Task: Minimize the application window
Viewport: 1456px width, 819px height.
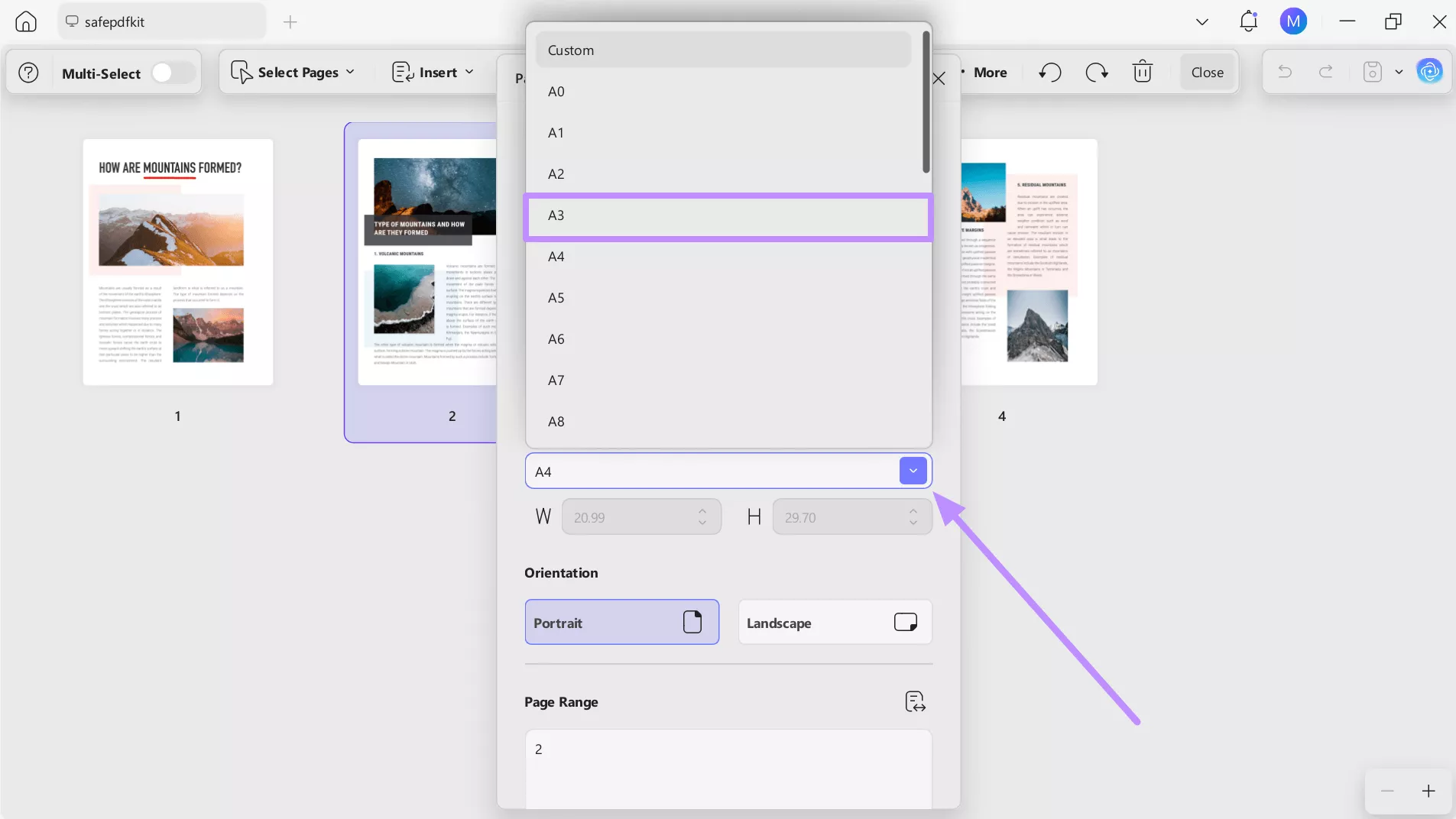Action: pyautogui.click(x=1347, y=21)
